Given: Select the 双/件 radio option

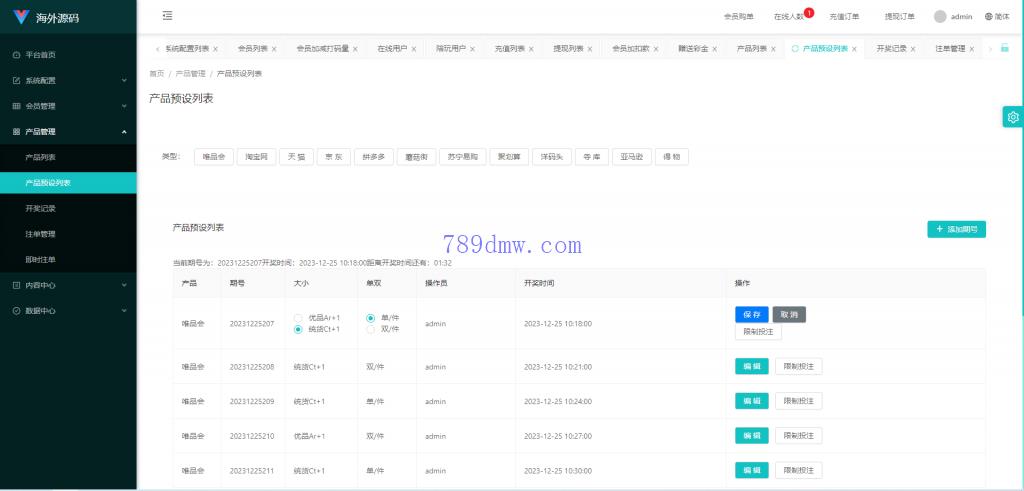Looking at the screenshot, I should pyautogui.click(x=371, y=329).
